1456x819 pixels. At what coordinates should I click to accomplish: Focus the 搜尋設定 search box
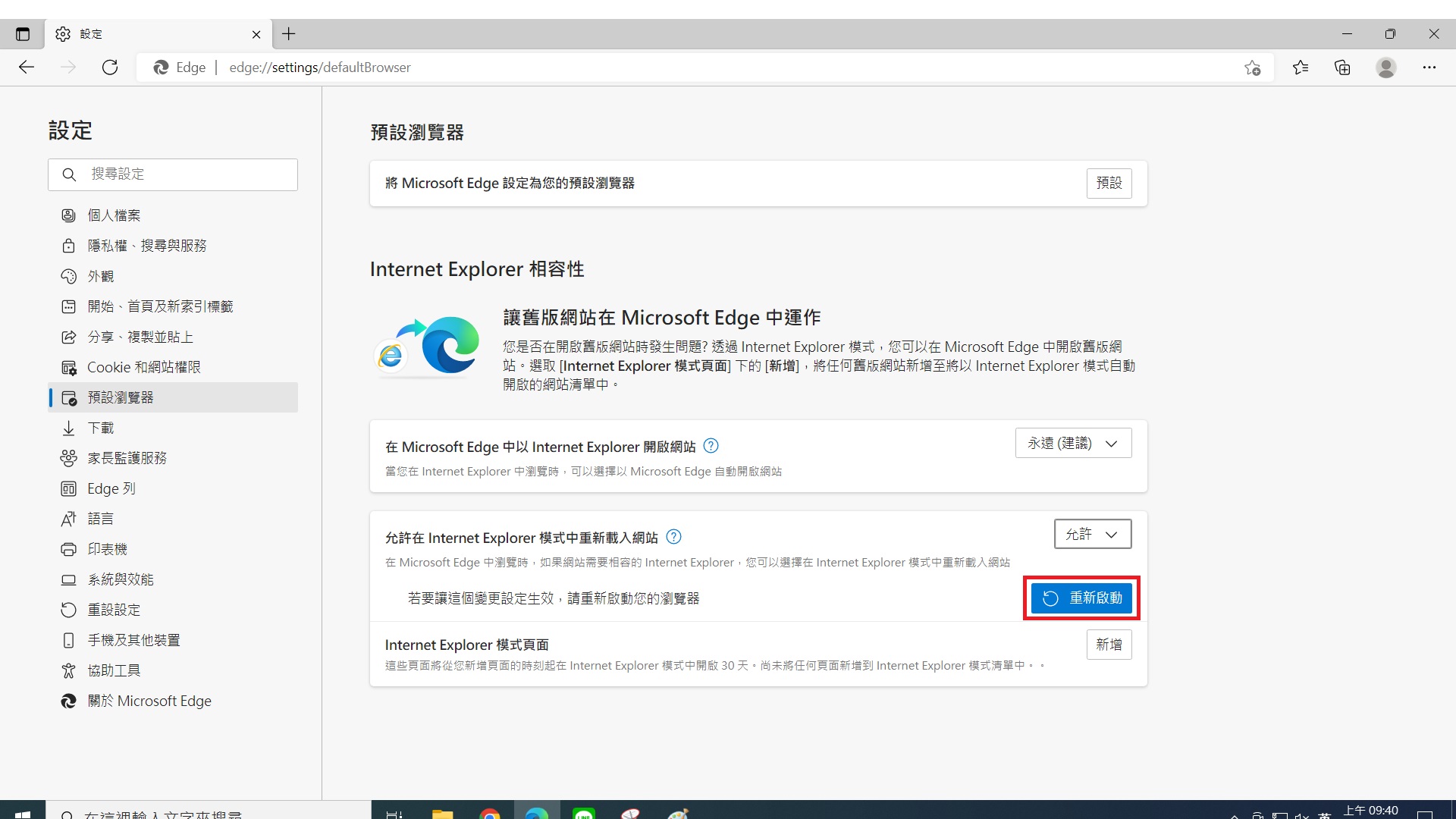pos(173,174)
